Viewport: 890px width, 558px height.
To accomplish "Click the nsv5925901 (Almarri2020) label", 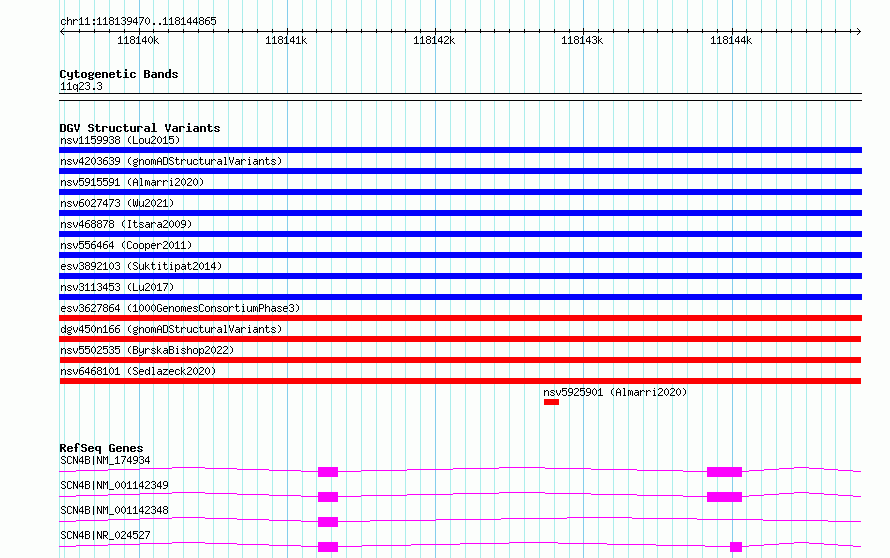I will (x=615, y=392).
